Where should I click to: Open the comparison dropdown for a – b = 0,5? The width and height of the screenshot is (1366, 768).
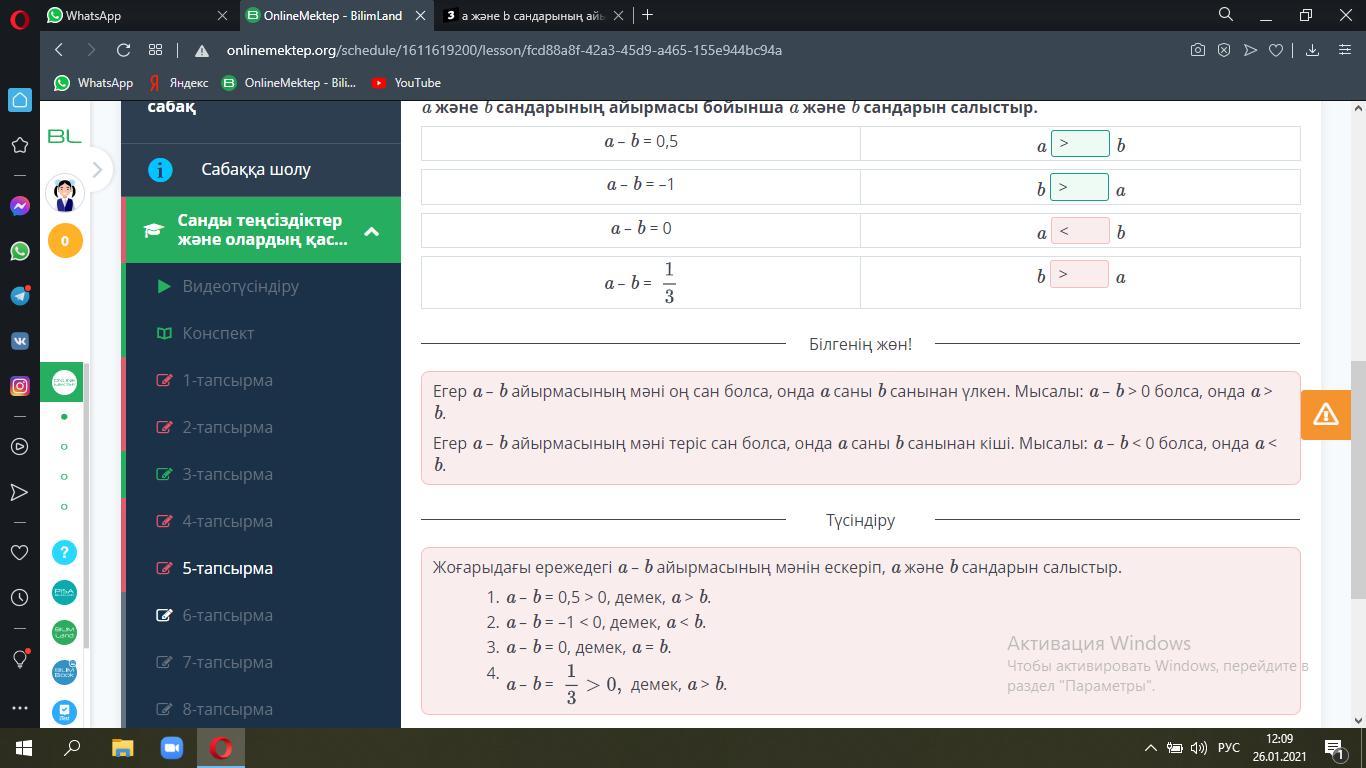1079,144
